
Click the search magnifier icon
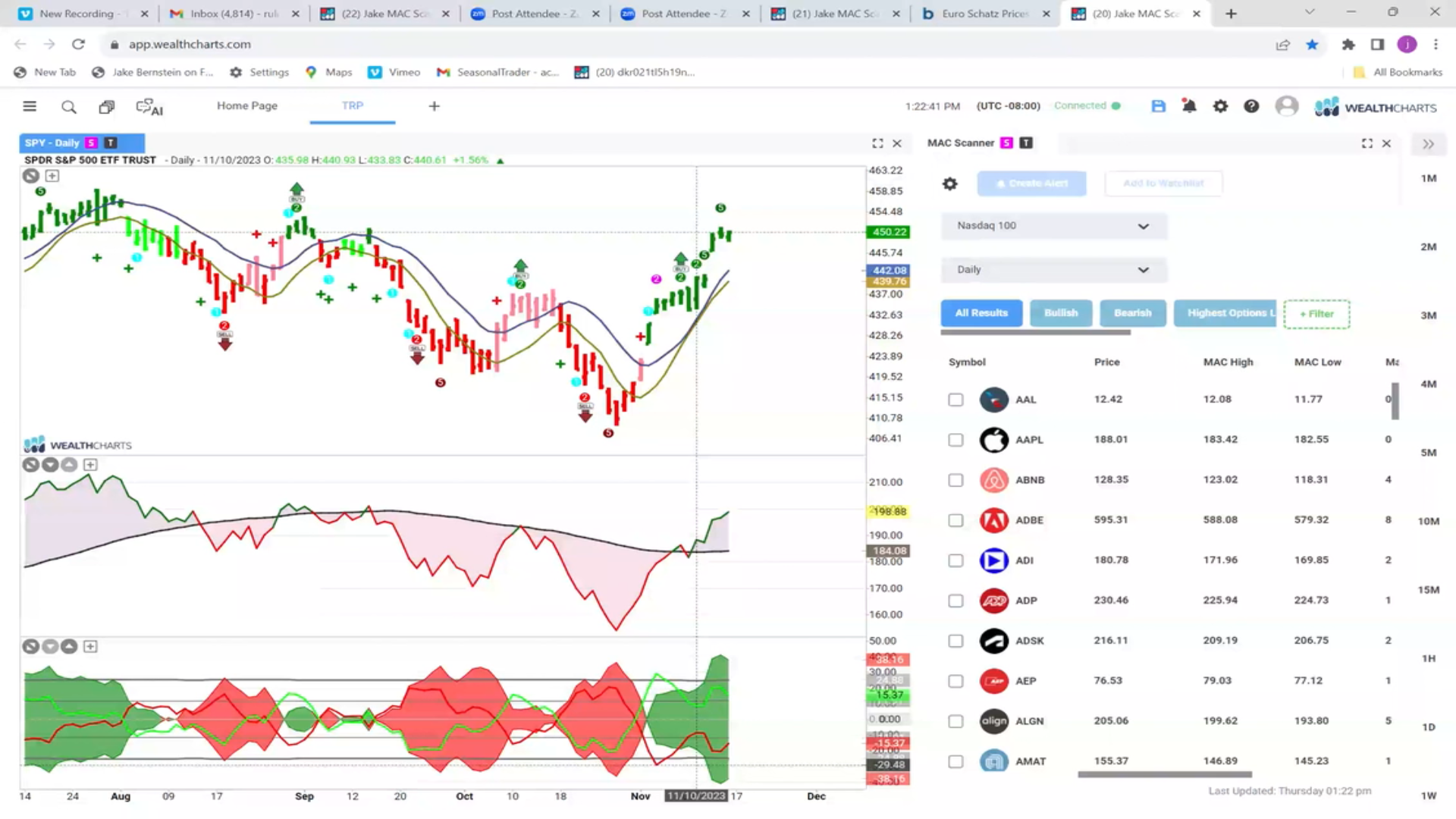tap(69, 107)
